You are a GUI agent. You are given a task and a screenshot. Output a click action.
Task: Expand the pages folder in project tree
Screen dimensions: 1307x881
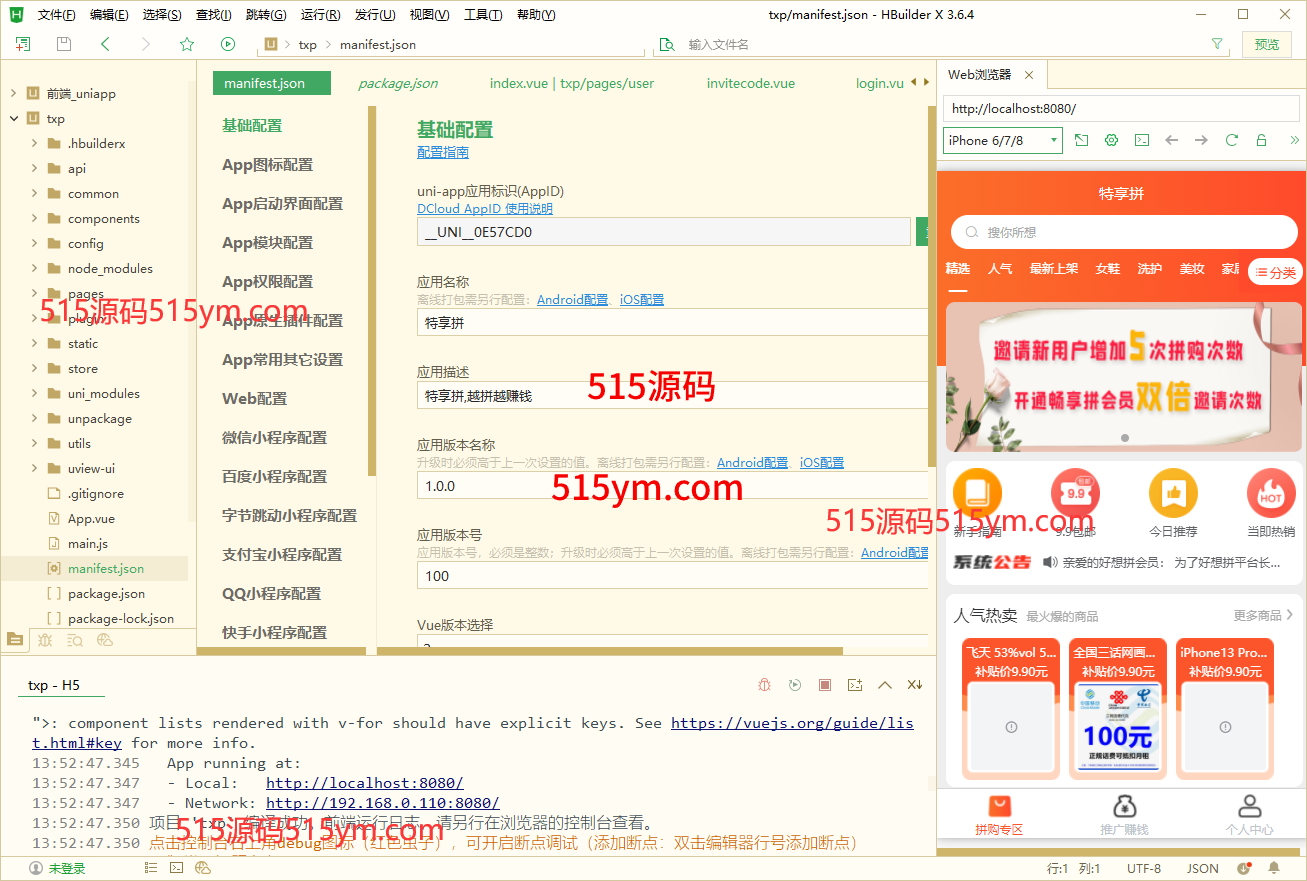coord(35,294)
